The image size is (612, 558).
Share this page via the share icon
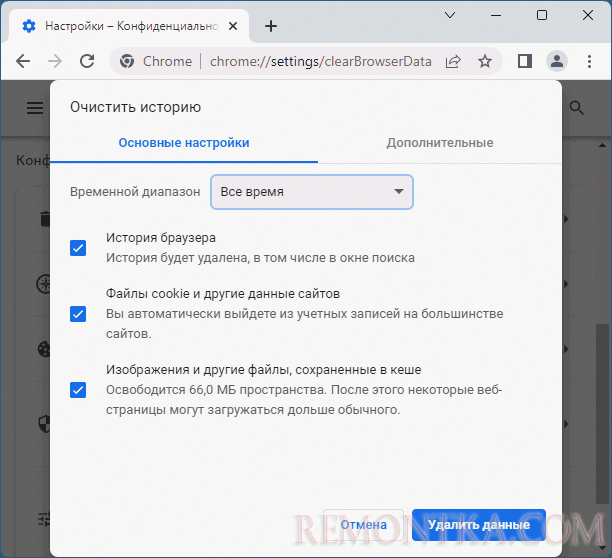[453, 61]
